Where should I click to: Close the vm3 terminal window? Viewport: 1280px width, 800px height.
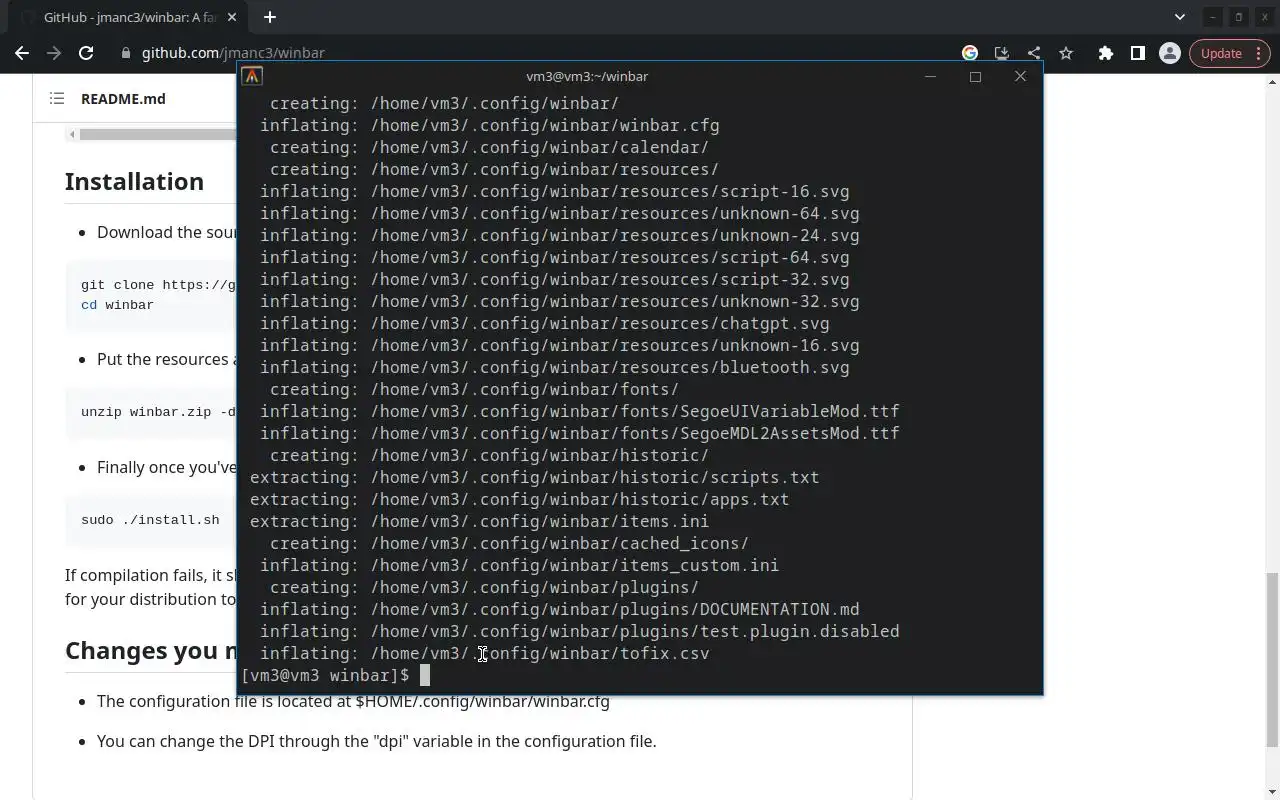1020,76
